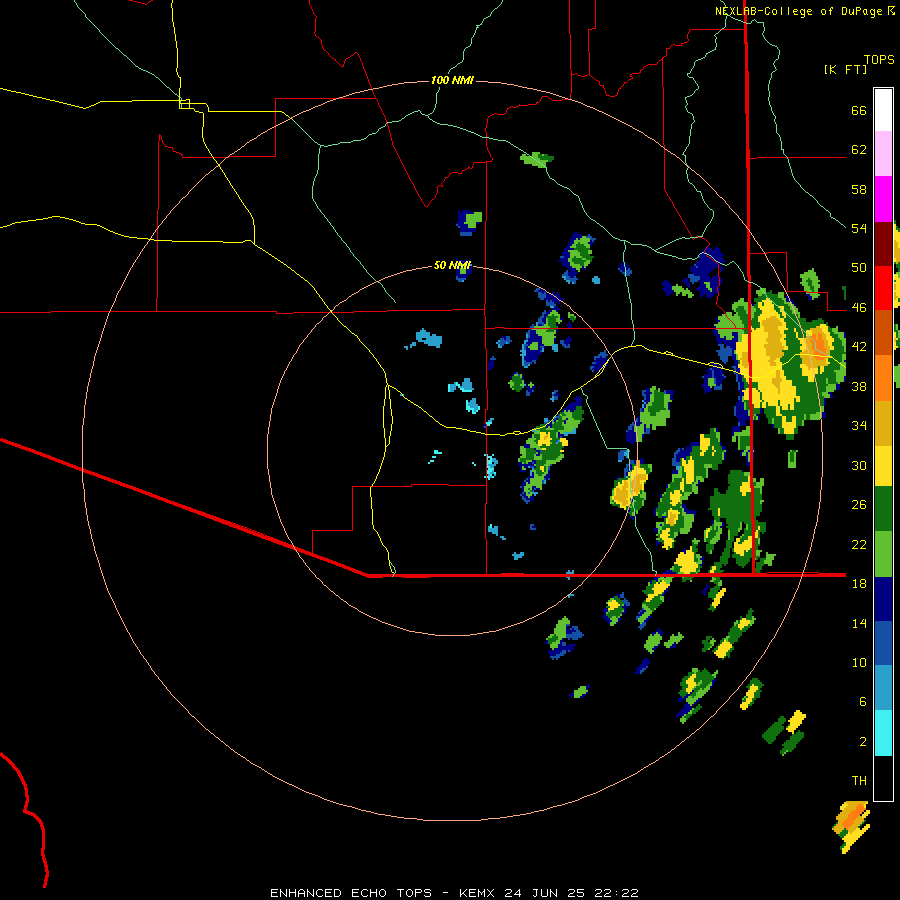Click the 18 value on the legend

859,584
